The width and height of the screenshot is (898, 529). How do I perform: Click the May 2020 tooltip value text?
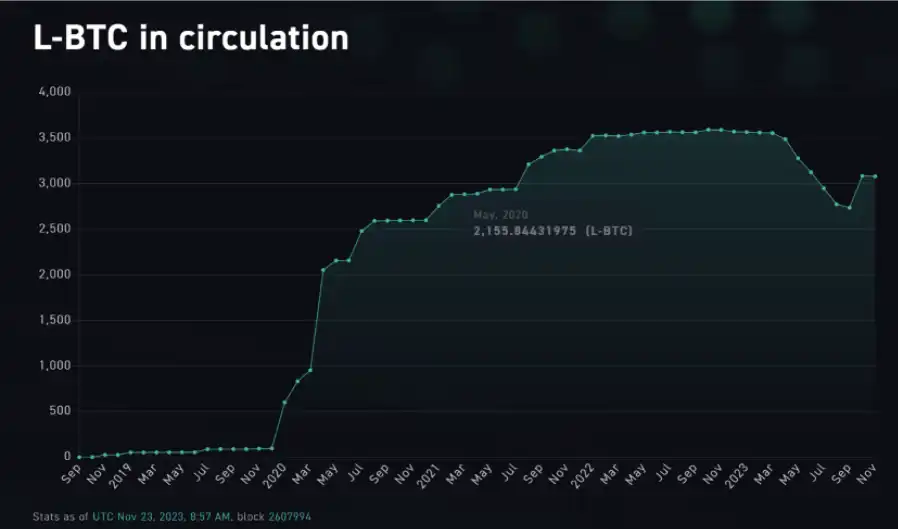[x=552, y=231]
